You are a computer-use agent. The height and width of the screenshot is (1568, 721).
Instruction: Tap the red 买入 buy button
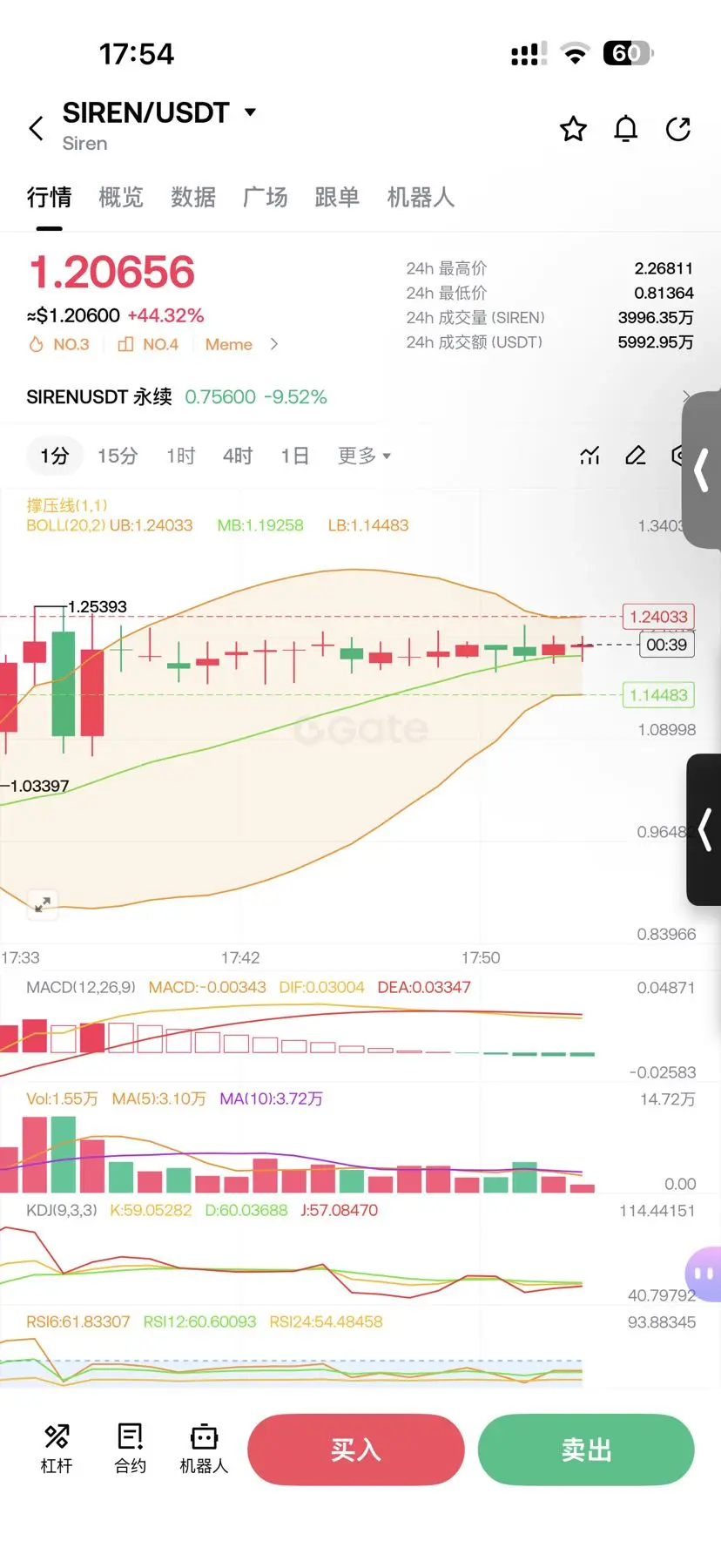click(356, 1450)
